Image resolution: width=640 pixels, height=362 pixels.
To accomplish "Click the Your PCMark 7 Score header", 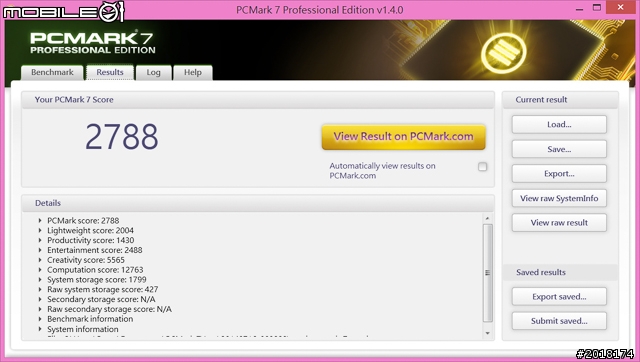I will (x=258, y=100).
